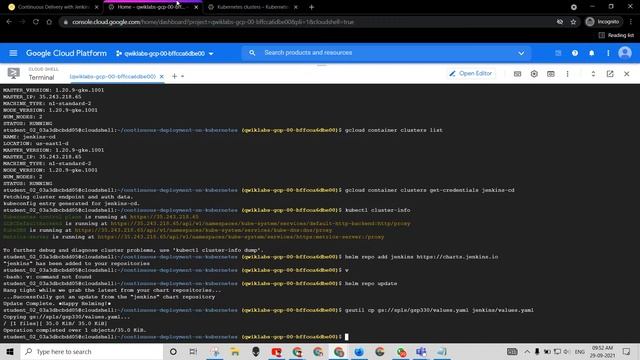
Task: Open Task View on the taskbar
Action: (193, 351)
